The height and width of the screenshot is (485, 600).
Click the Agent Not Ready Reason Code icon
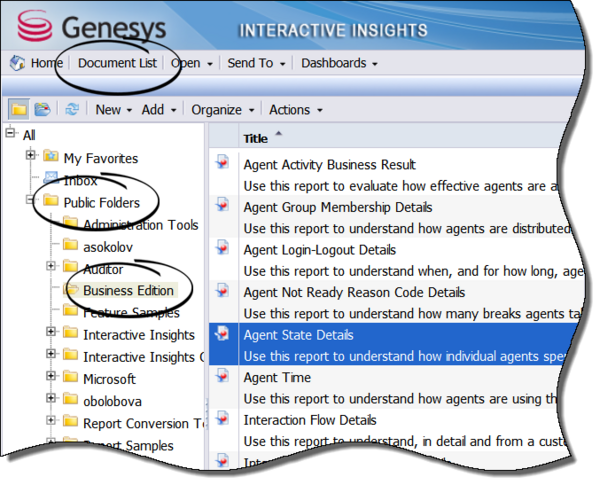(x=222, y=290)
